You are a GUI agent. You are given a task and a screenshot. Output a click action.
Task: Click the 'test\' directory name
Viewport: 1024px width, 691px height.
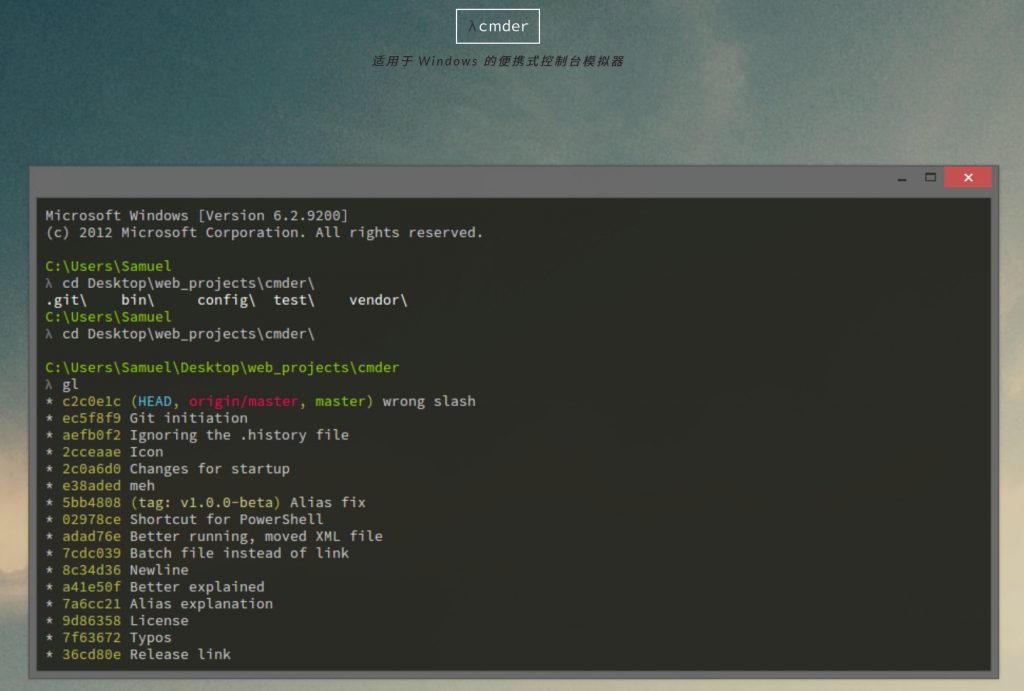pyautogui.click(x=294, y=300)
